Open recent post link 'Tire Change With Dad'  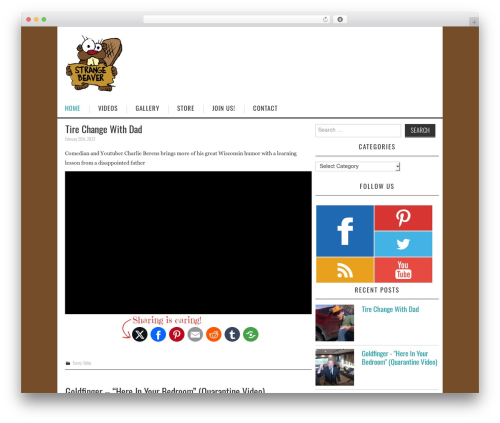390,309
